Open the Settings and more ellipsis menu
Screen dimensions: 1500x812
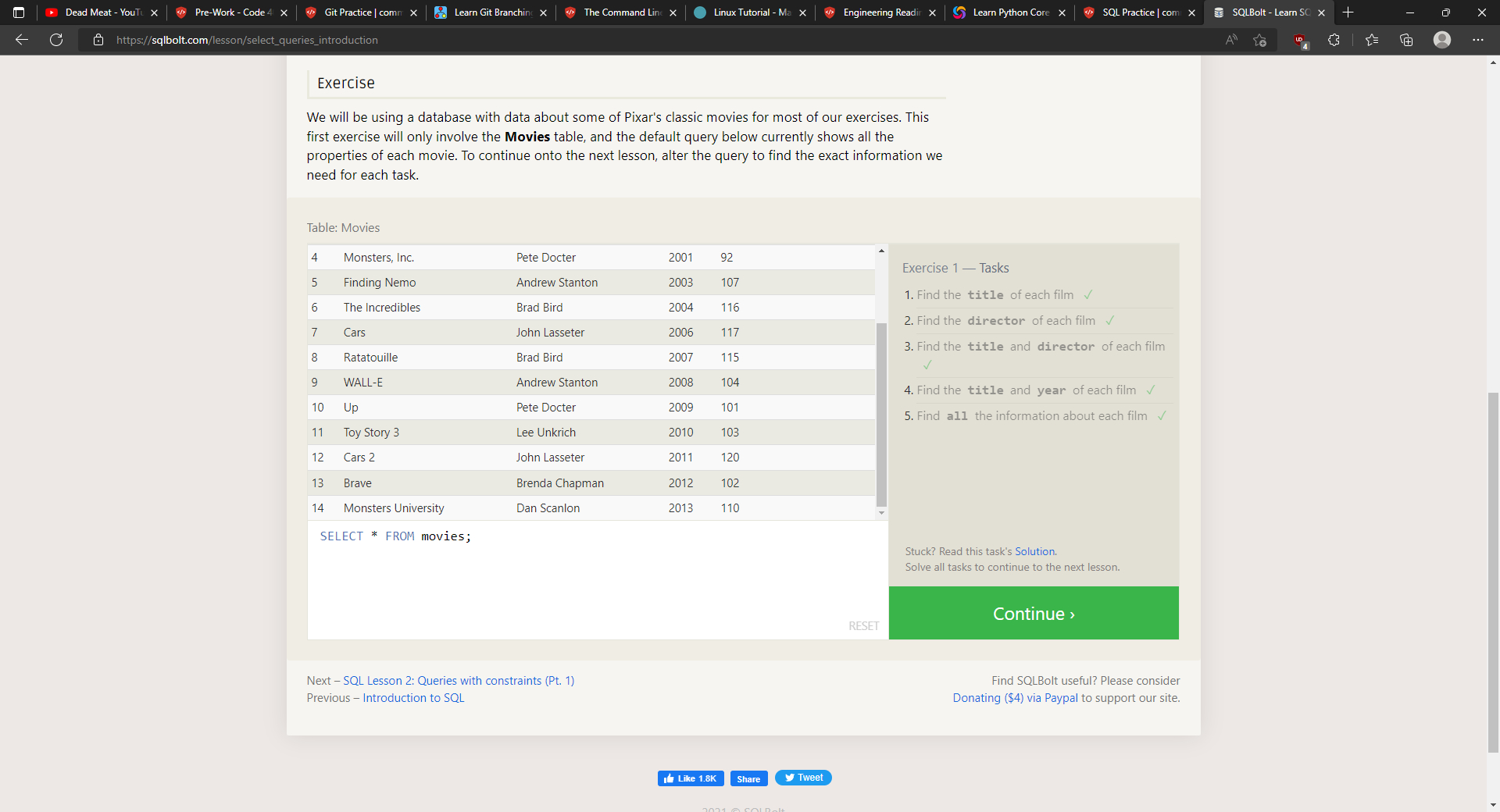(x=1477, y=40)
